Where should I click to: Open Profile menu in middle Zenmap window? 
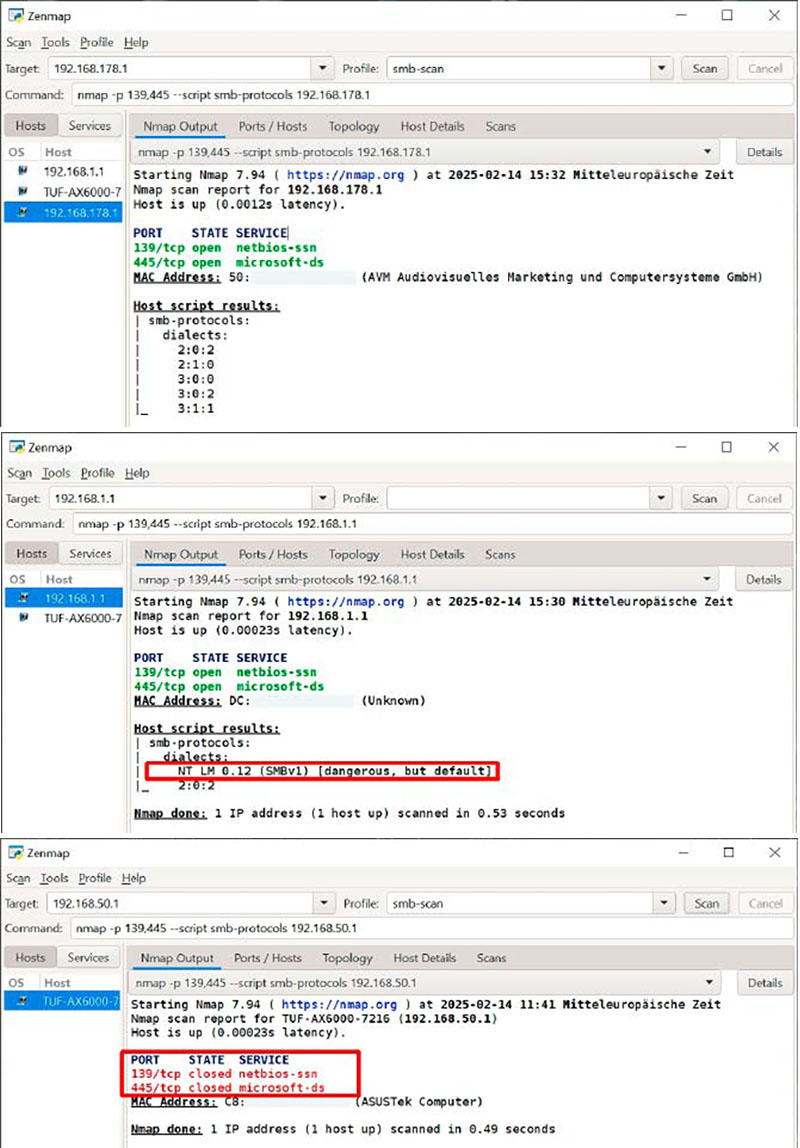coord(97,473)
